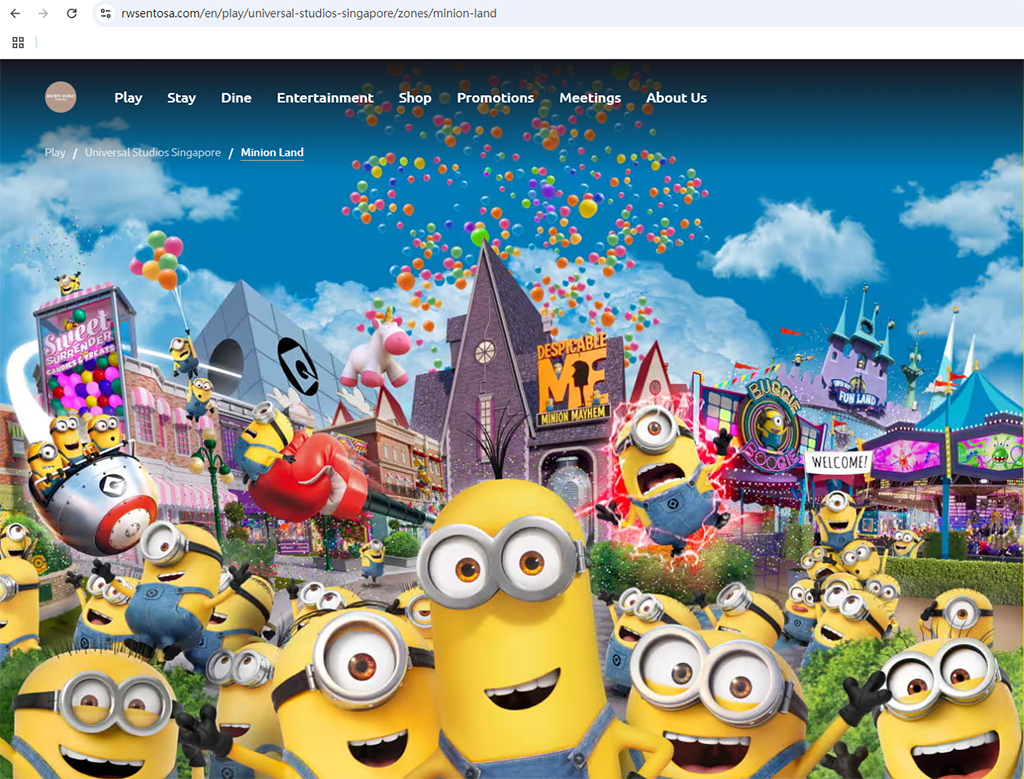The width and height of the screenshot is (1024, 779).
Task: Open the About Us menu
Action: (676, 98)
